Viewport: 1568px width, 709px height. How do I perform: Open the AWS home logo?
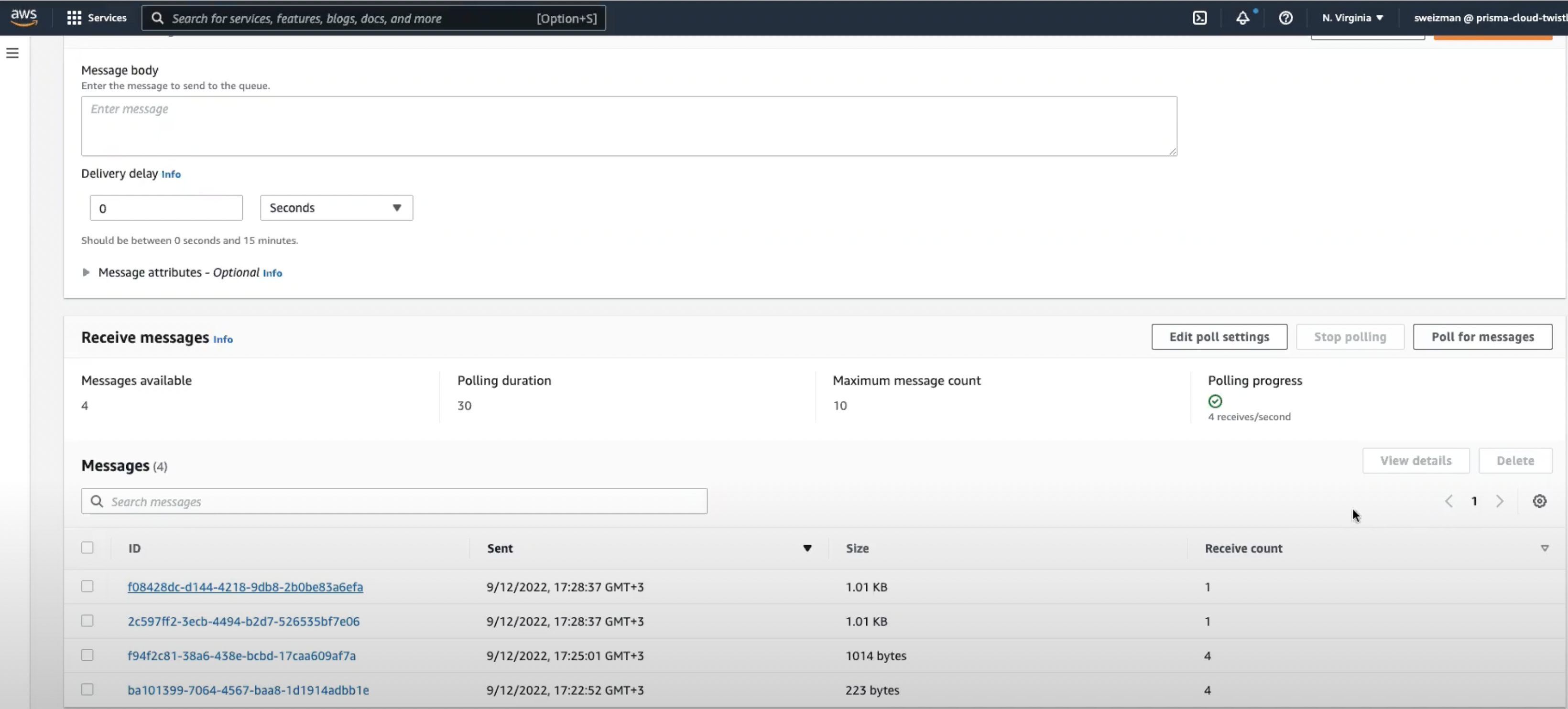coord(24,17)
